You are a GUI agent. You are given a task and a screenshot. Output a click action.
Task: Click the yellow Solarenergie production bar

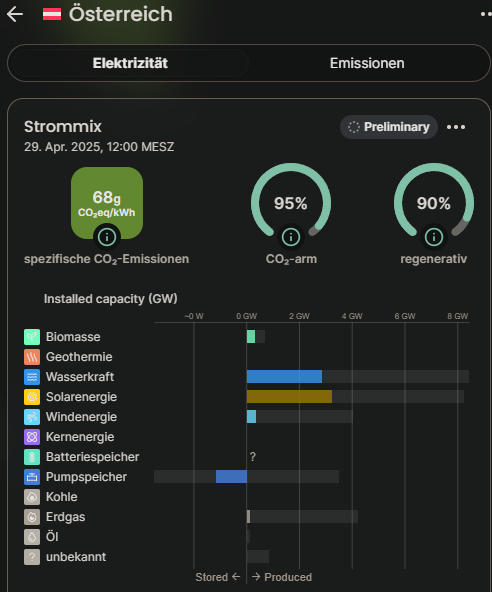[x=289, y=397]
